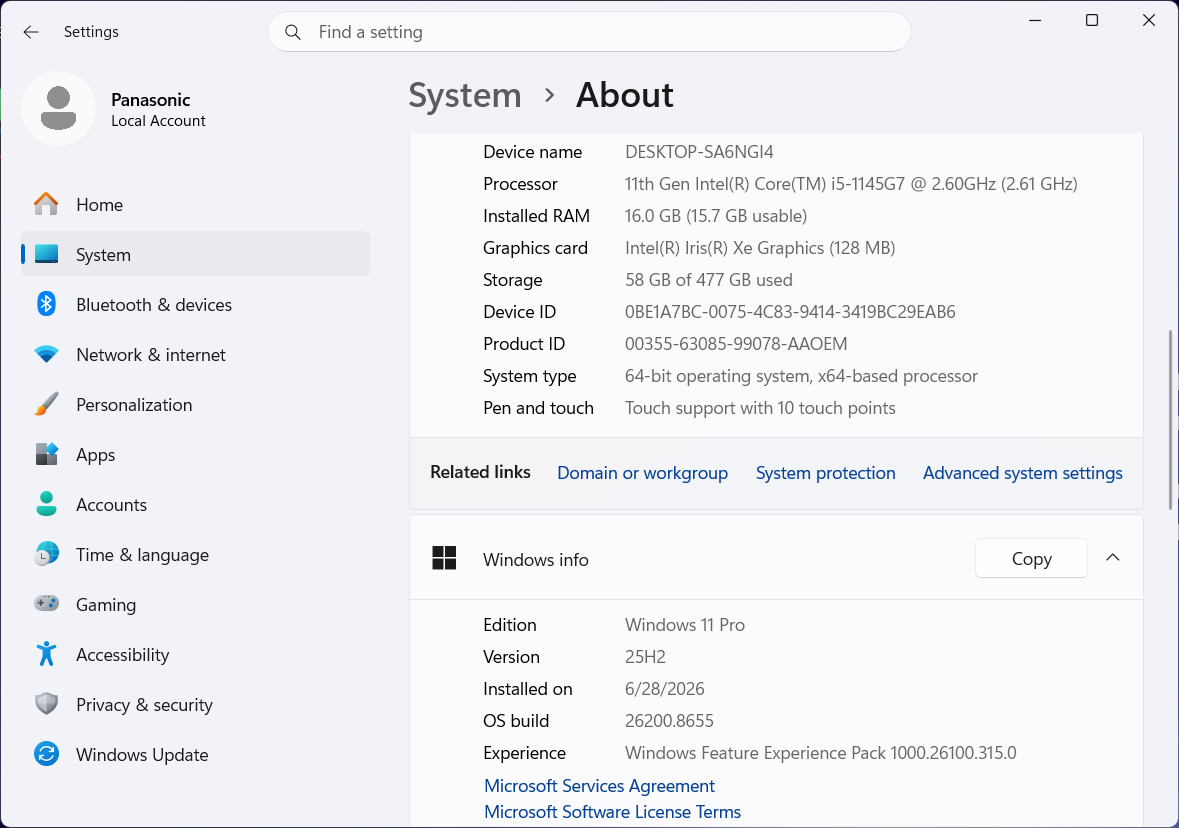Click the Intel Iris Xe Graphics value

tap(760, 247)
